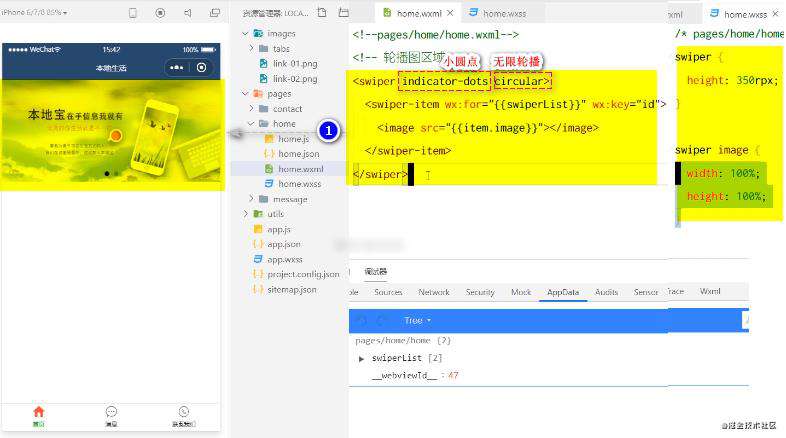Screen dimensions: 786x438
Task: Click the record circle icon in simulator toolbar
Action: (x=160, y=13)
